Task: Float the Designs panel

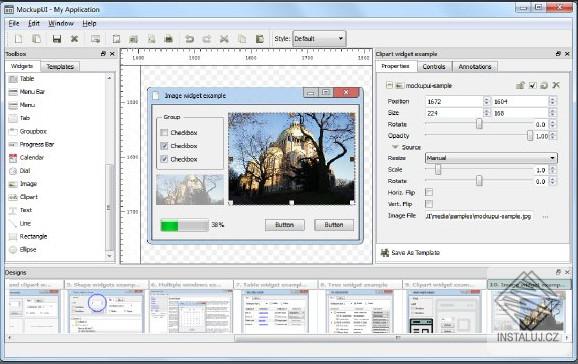Action: point(558,272)
